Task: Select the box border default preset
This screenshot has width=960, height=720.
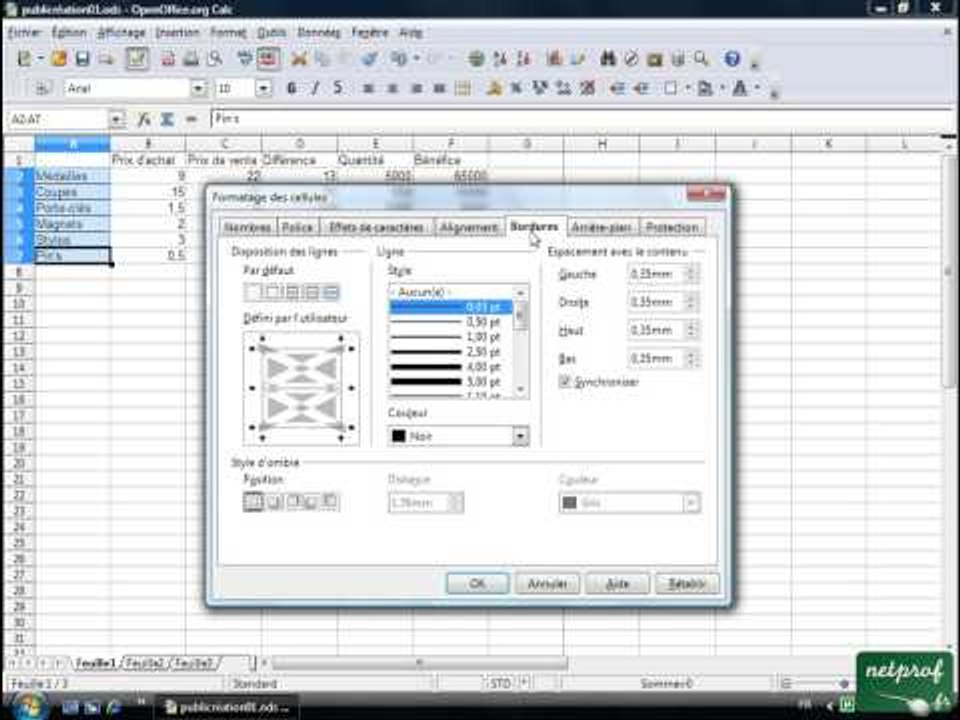Action: click(272, 292)
